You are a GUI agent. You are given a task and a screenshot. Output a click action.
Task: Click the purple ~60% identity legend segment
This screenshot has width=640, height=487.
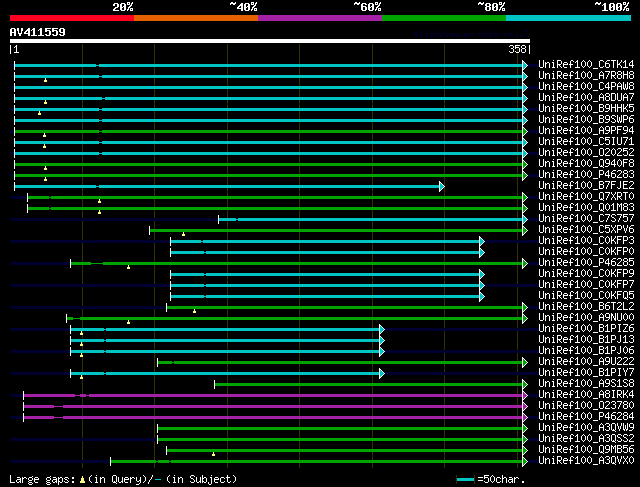pos(320,18)
